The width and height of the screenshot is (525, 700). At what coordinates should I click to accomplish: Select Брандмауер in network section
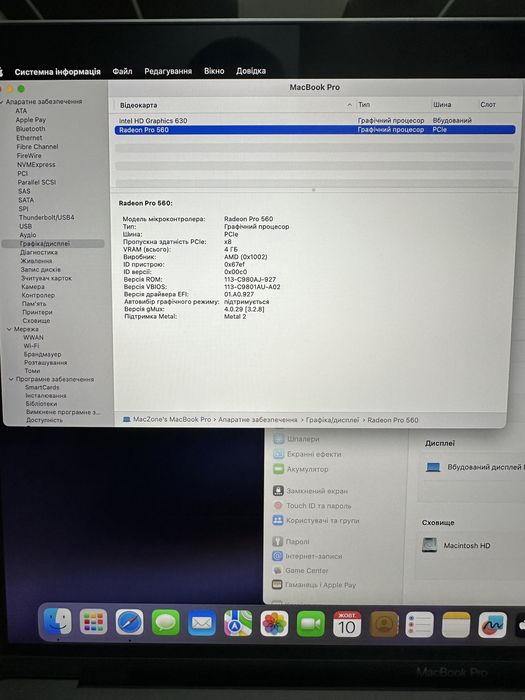[42, 354]
